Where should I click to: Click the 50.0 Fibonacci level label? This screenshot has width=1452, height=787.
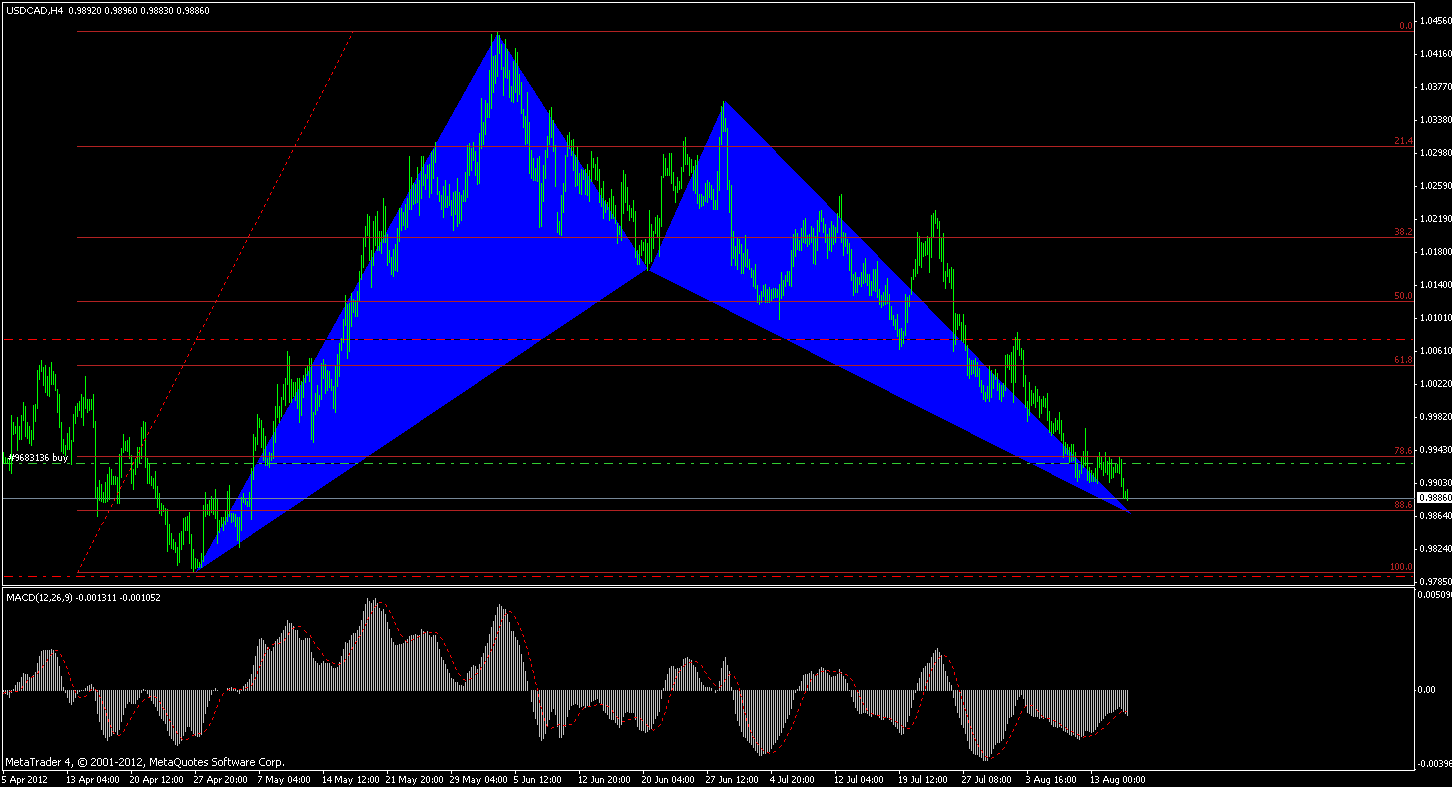point(1403,296)
